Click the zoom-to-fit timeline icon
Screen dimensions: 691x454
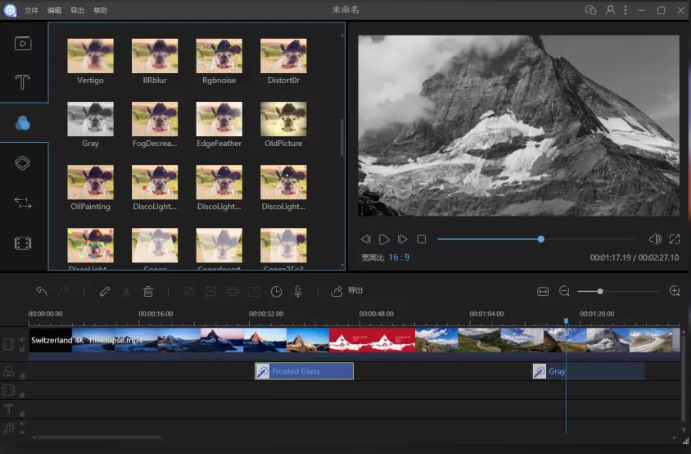tap(543, 291)
